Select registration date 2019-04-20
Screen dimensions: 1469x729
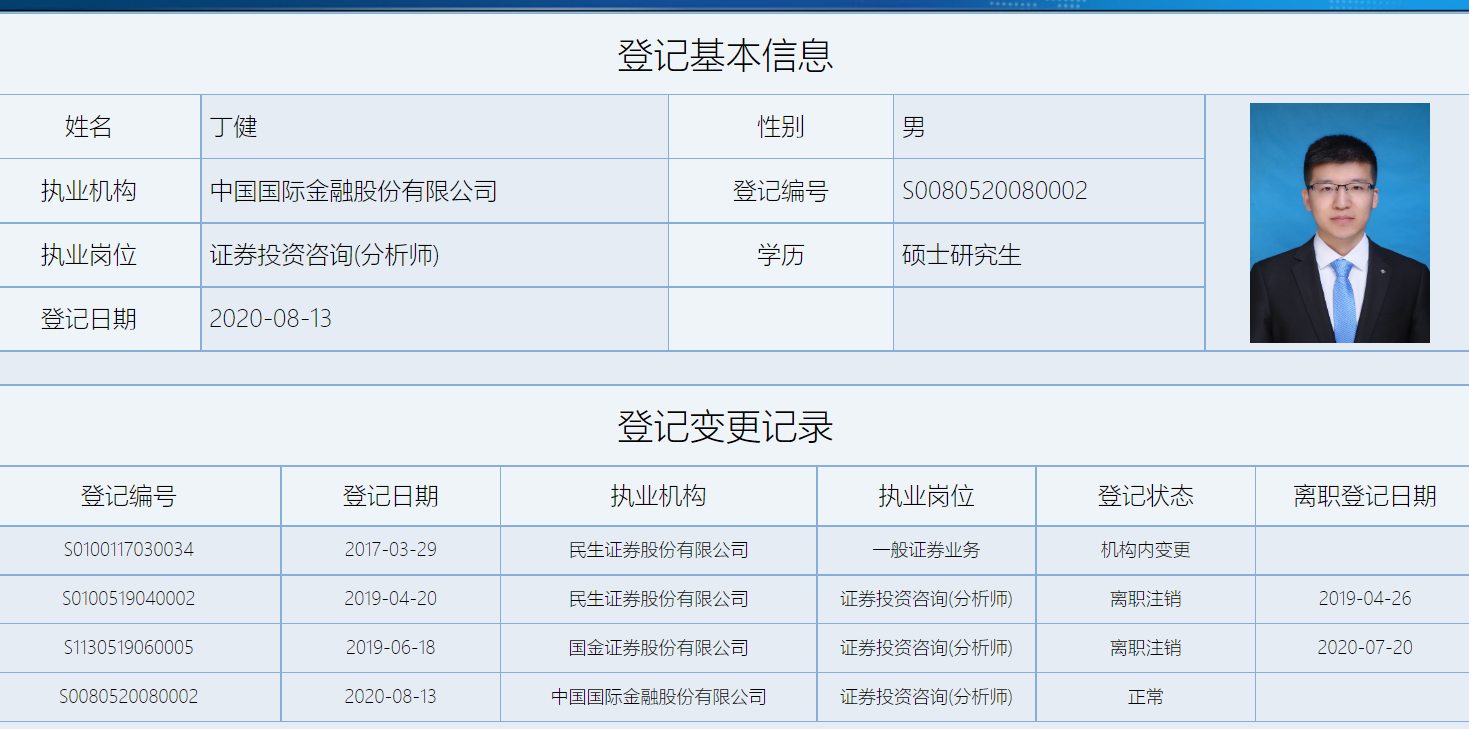391,599
